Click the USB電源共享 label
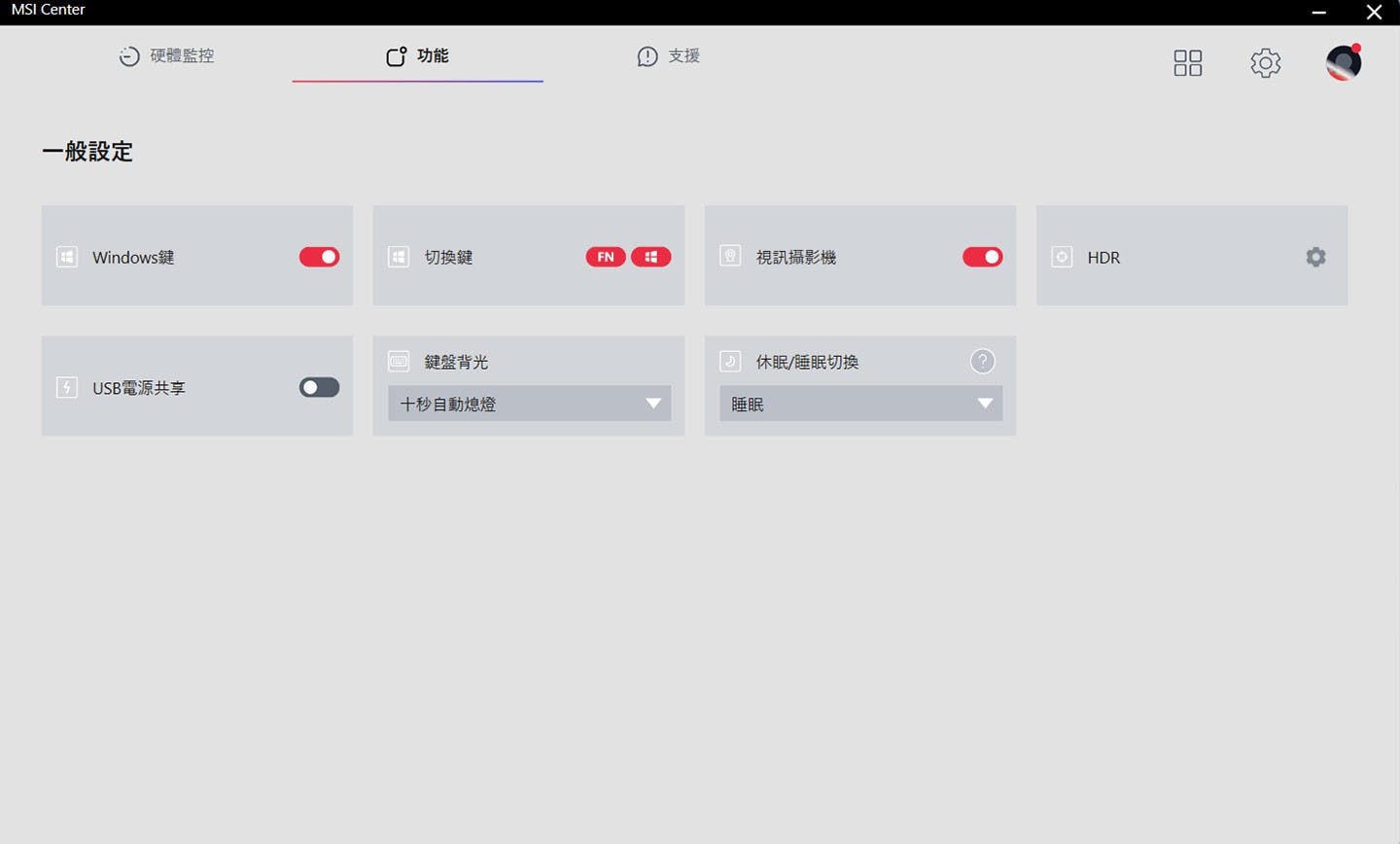Screen dimensions: 1400x844 click(x=139, y=388)
